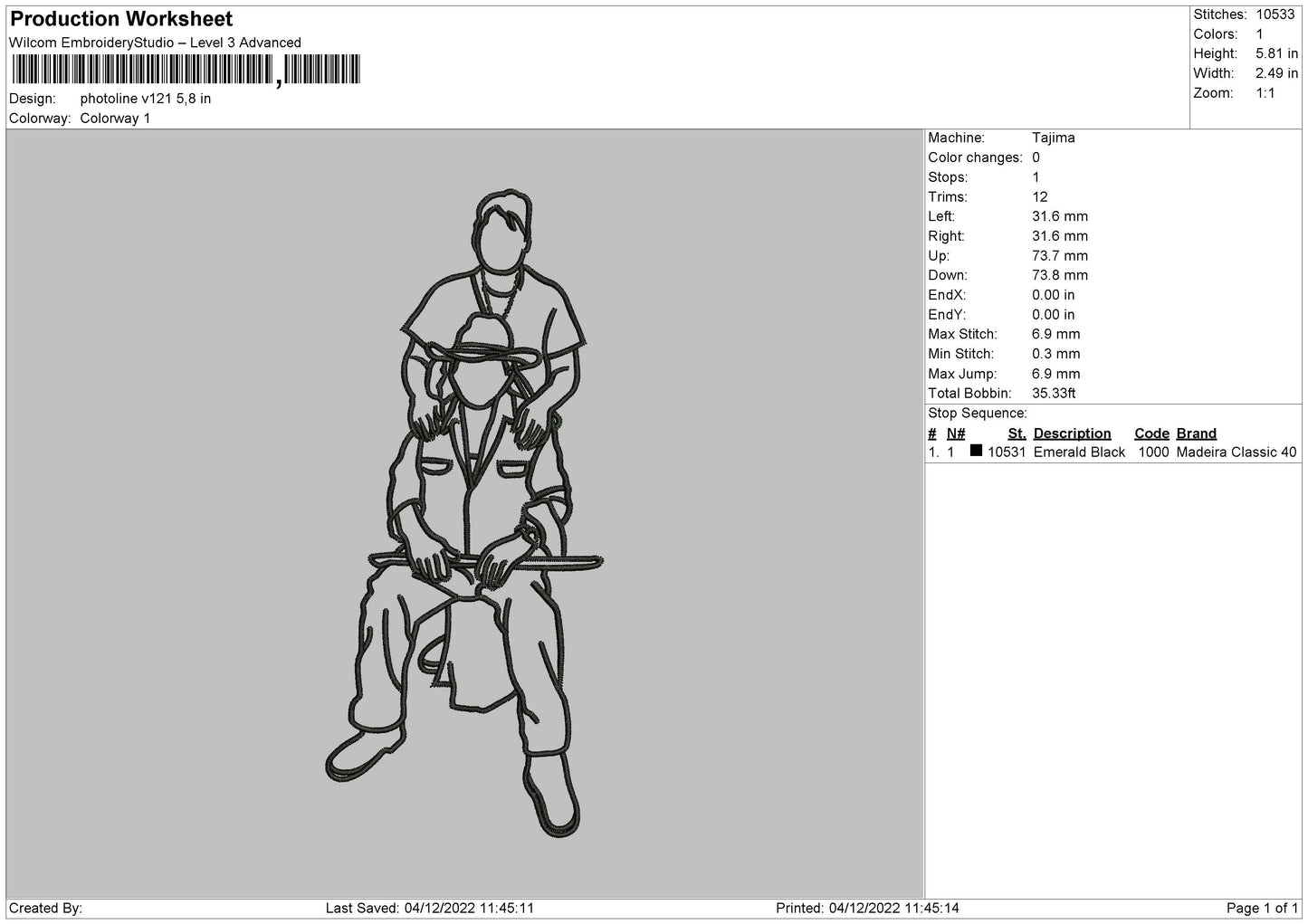Viewport: 1308px width, 924px height.
Task: Click the Zoom value 1:1
Action: [x=1265, y=93]
